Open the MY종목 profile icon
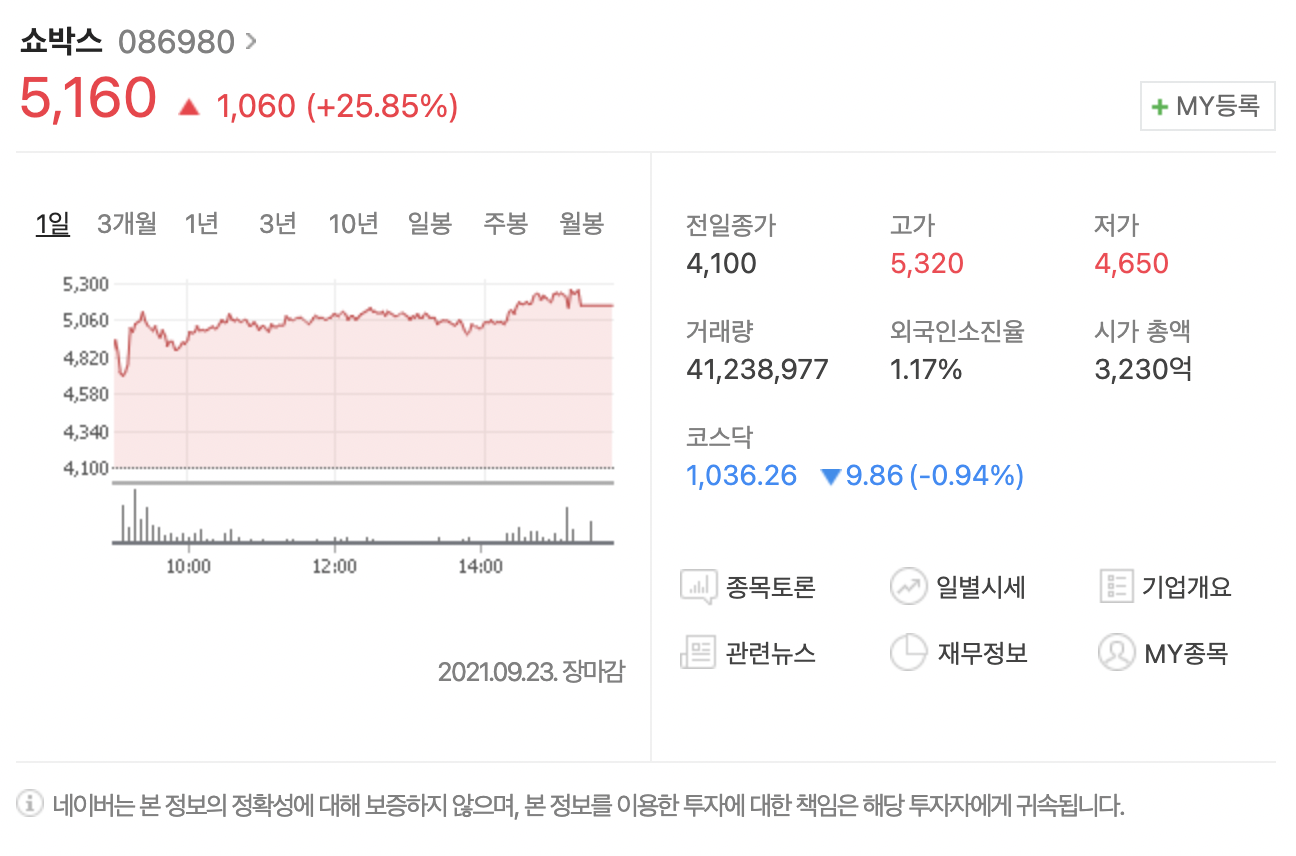This screenshot has width=1296, height=856. point(1117,652)
